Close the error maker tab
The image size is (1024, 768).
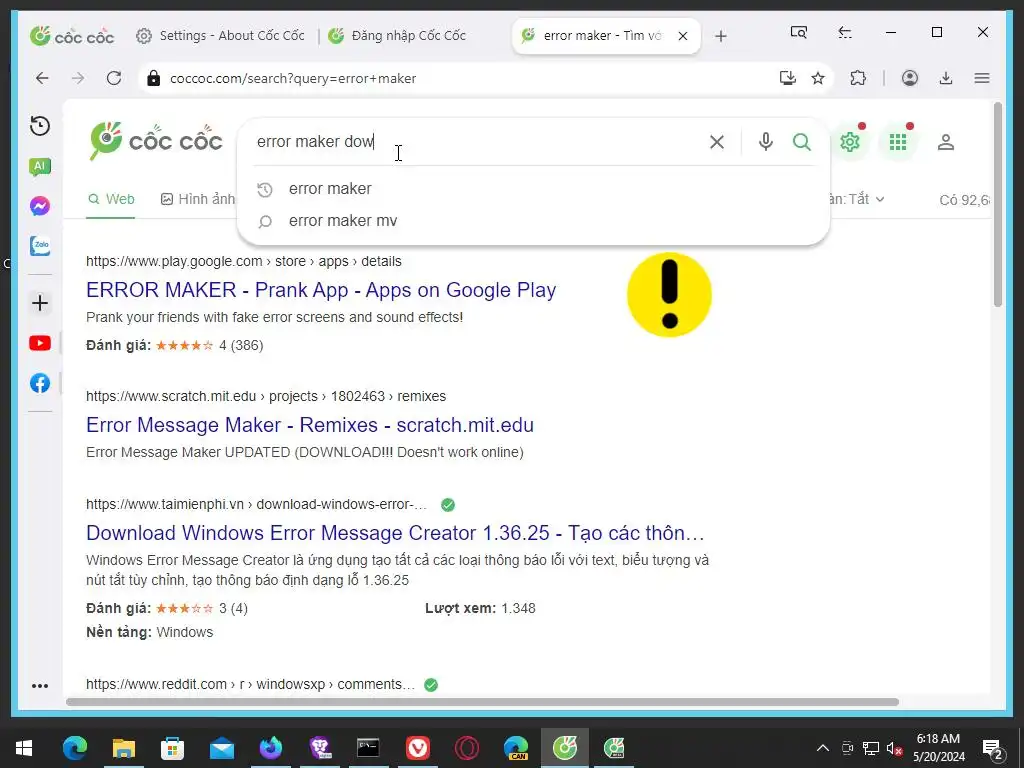[682, 36]
